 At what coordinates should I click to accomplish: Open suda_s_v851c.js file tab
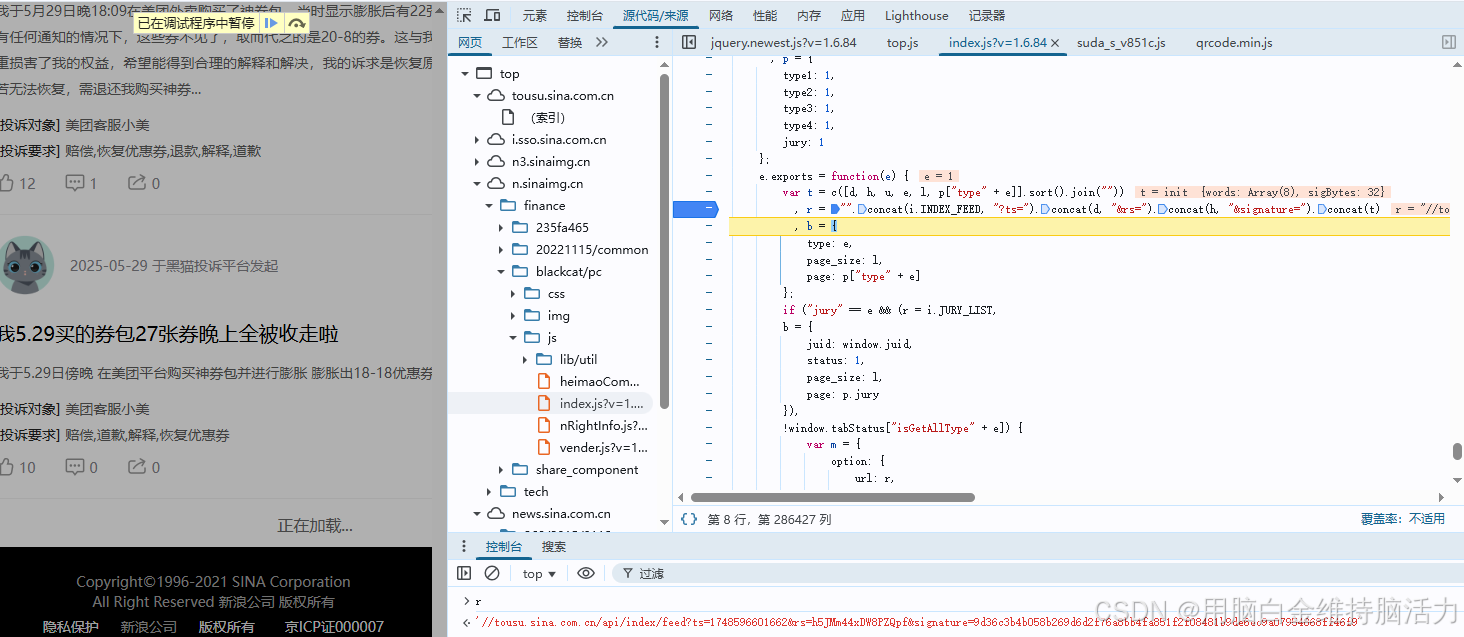(x=1121, y=42)
